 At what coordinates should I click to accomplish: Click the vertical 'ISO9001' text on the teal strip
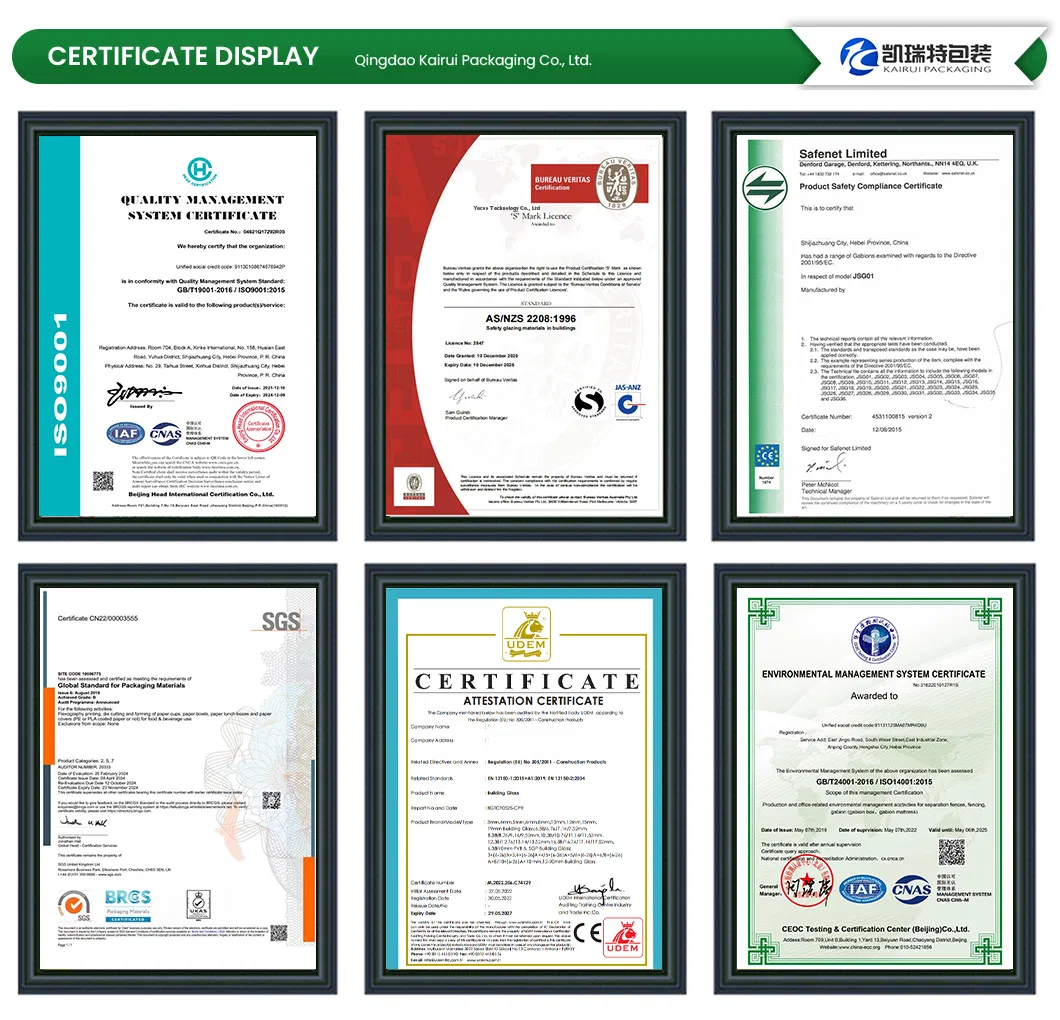coord(59,385)
